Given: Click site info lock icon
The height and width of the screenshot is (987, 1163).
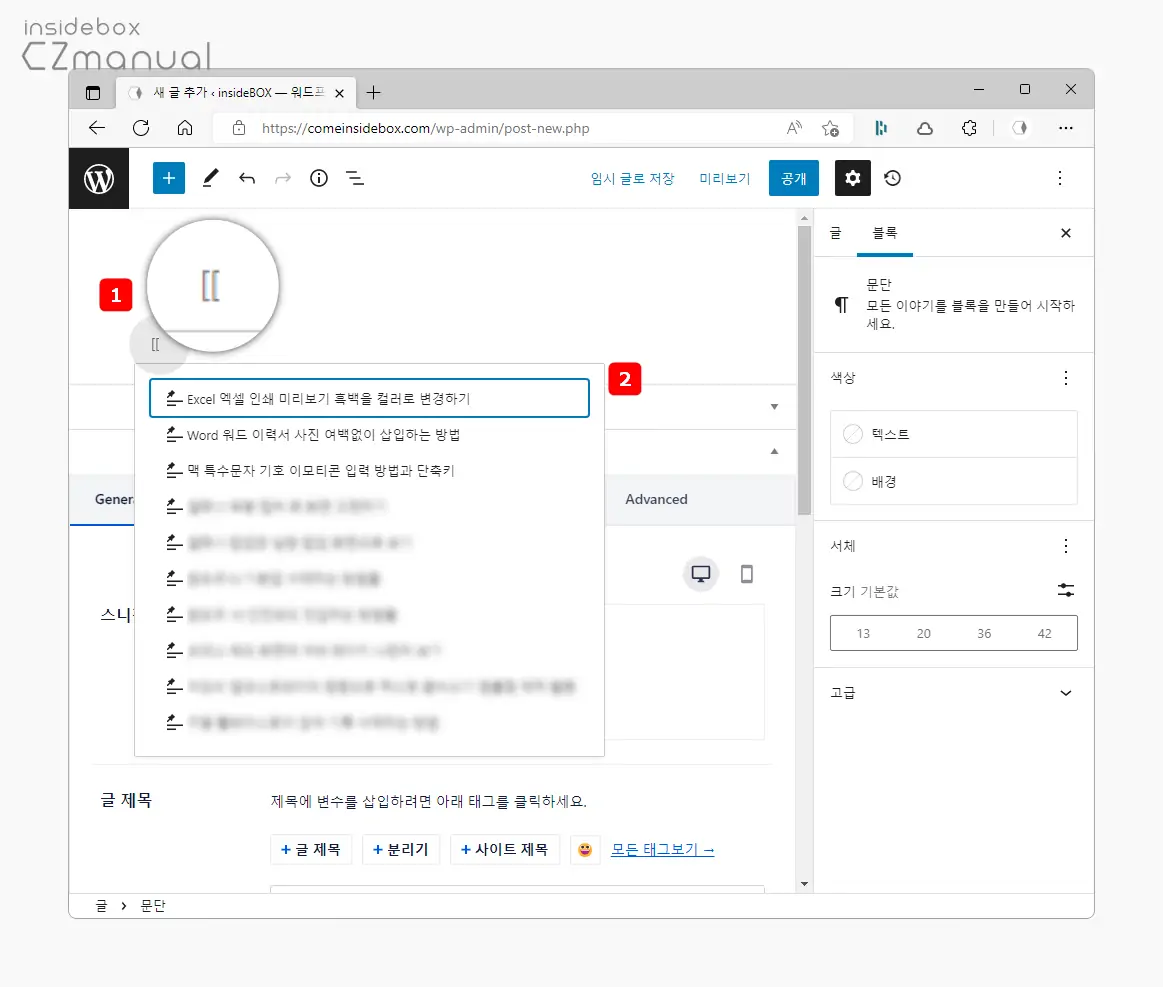Looking at the screenshot, I should (239, 128).
